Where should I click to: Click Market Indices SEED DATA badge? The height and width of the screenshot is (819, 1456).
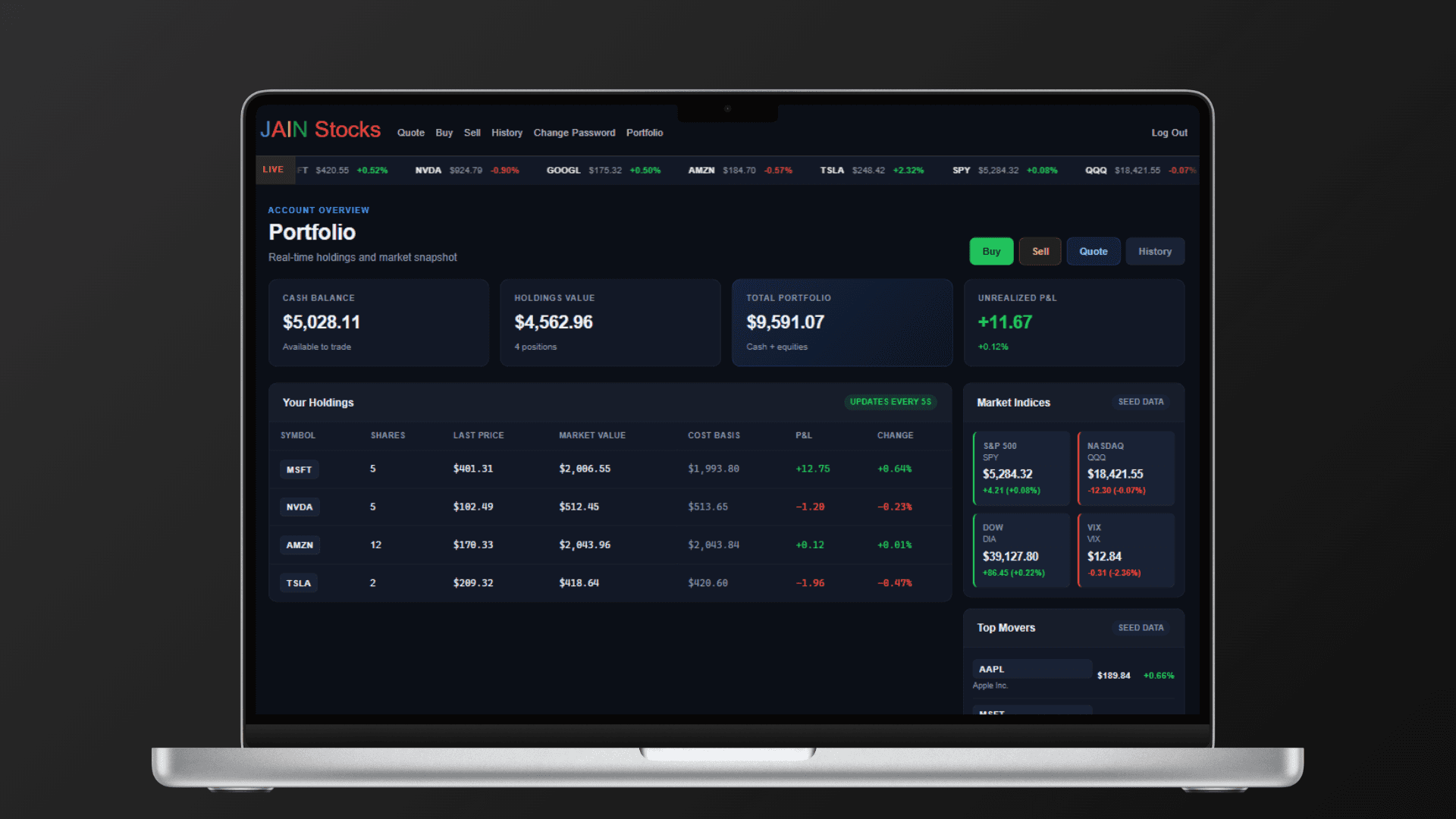[1141, 402]
